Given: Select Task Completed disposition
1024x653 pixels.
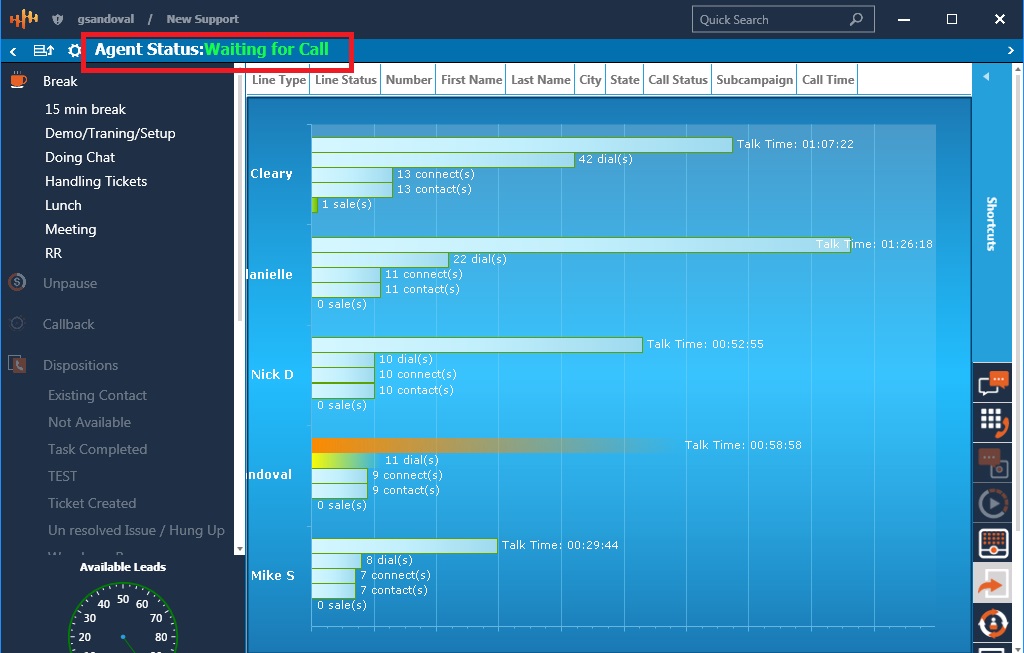Looking at the screenshot, I should coord(97,449).
